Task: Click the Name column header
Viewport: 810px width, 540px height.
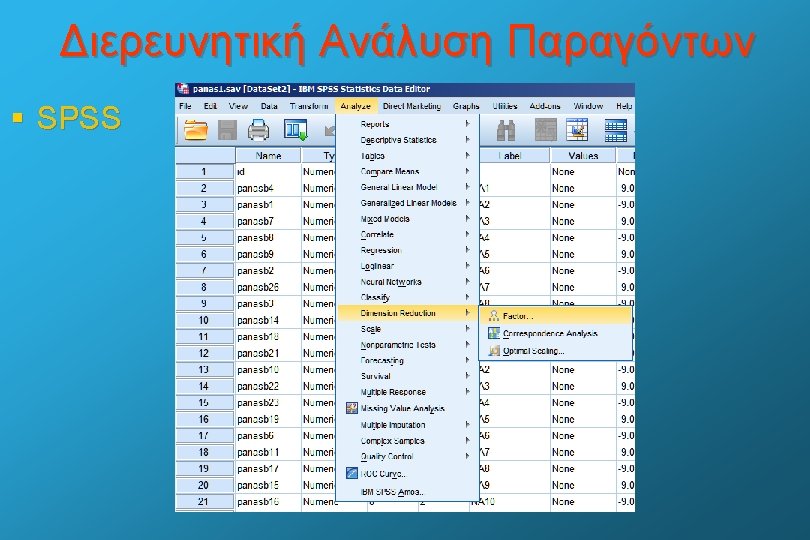Action: point(268,156)
